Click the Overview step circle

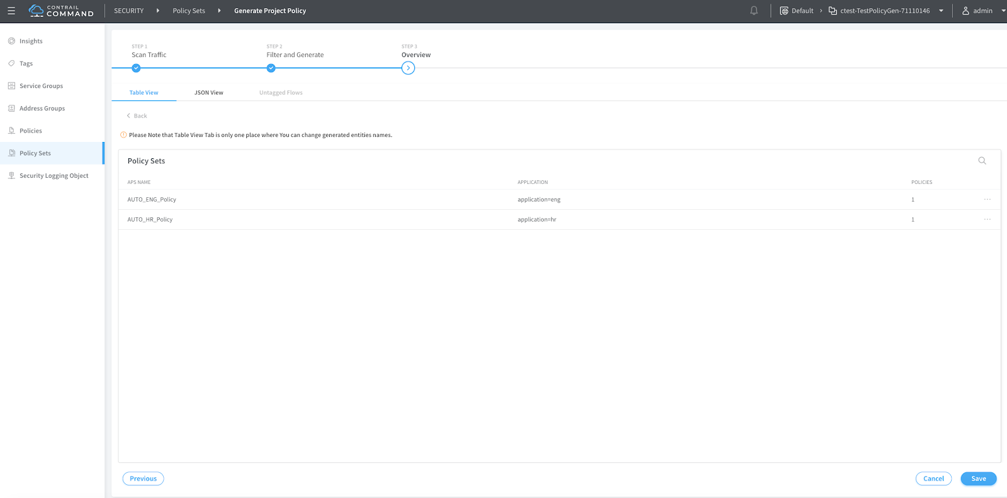(408, 67)
